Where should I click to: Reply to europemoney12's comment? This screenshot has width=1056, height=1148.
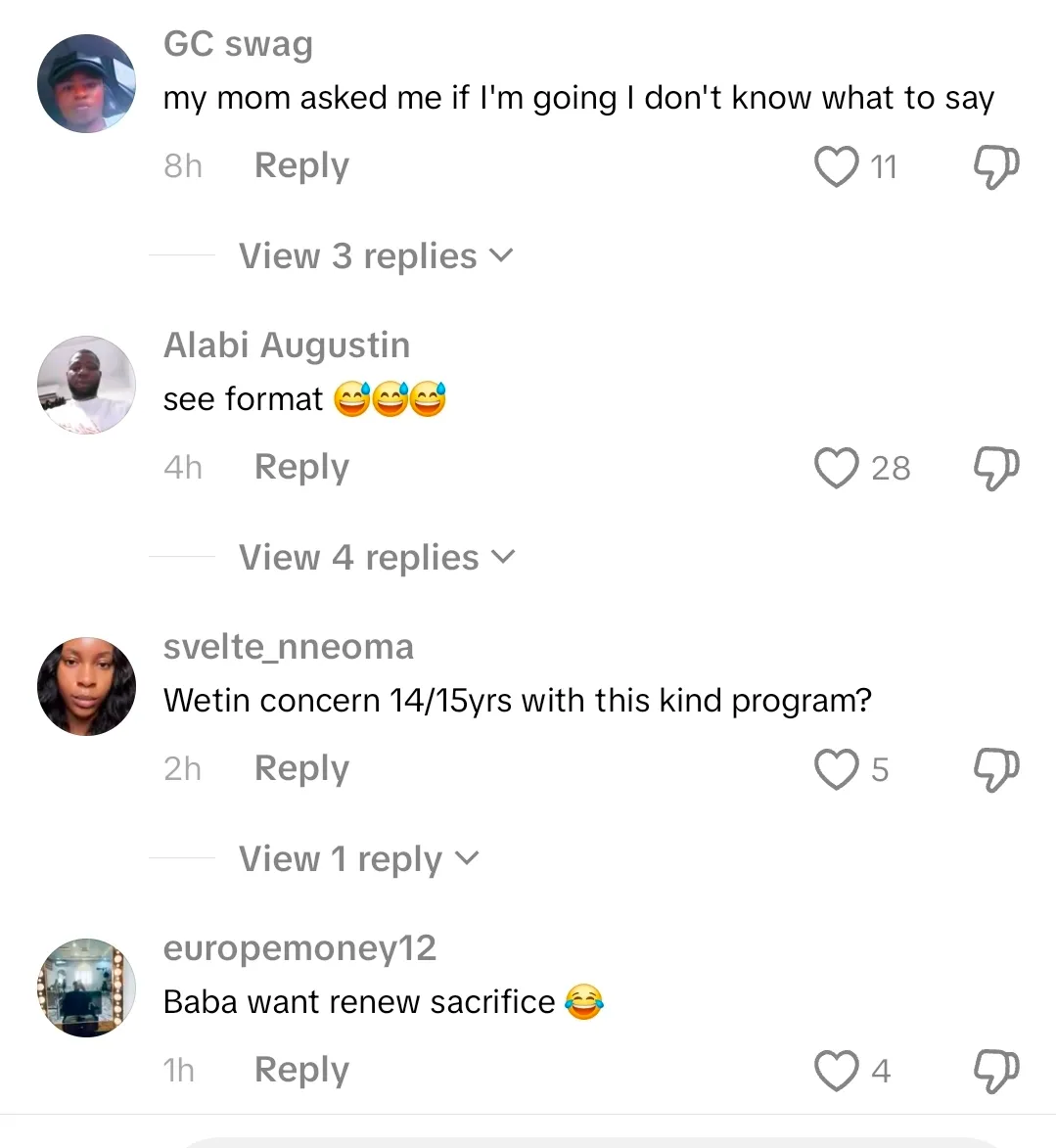pos(301,1071)
